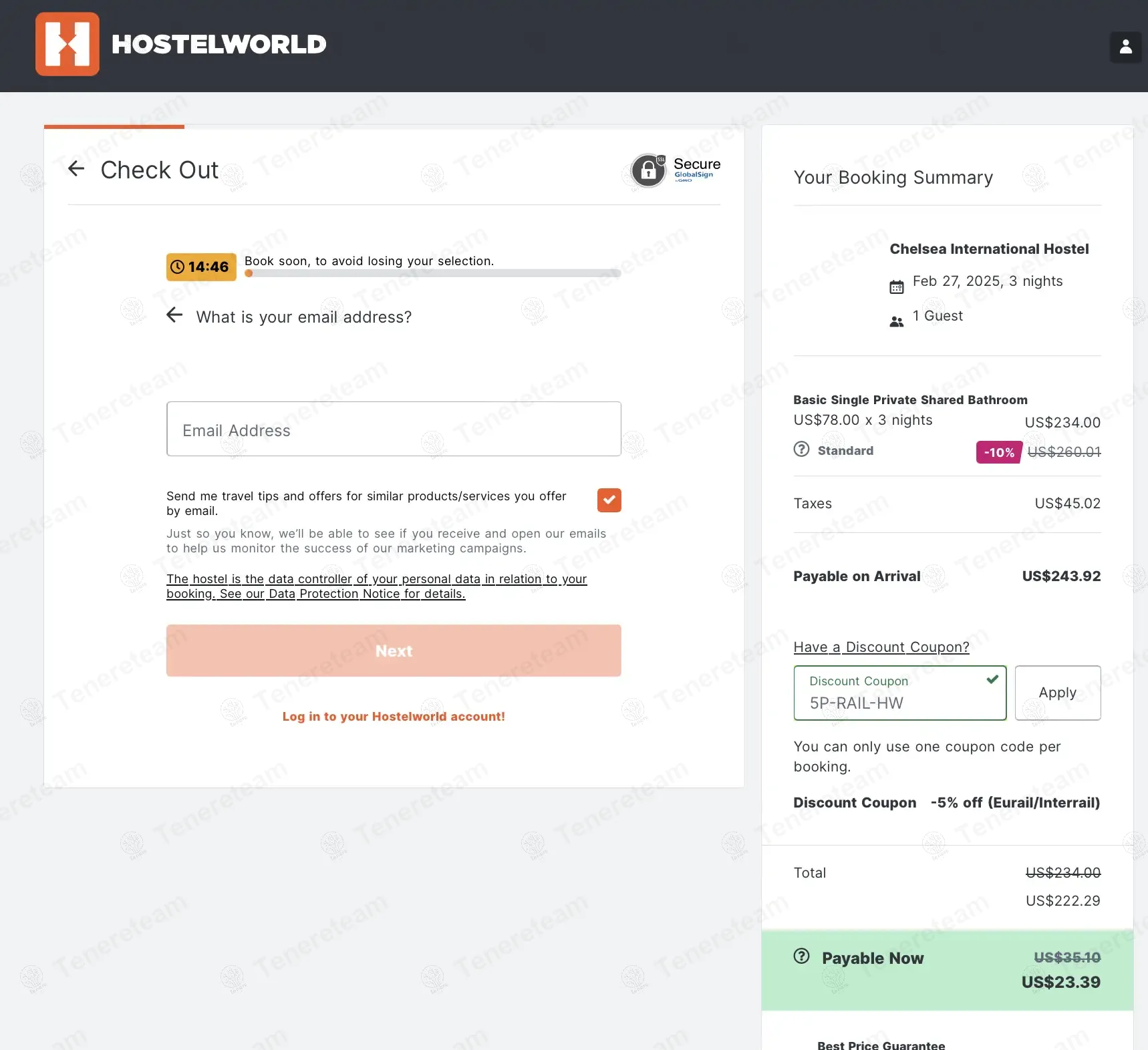Click the Hostelworld logo icon

pos(67,44)
